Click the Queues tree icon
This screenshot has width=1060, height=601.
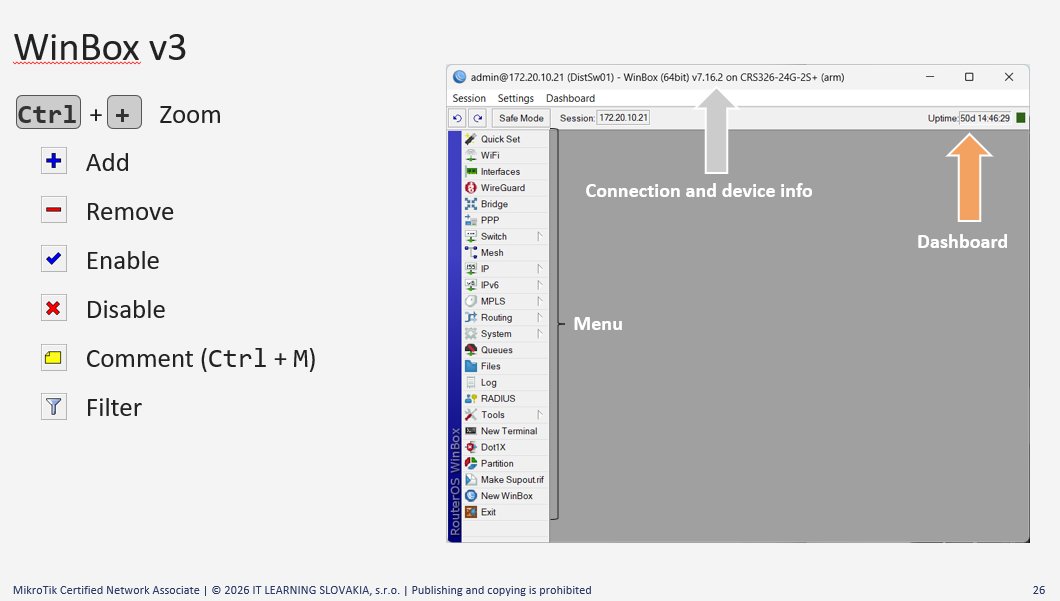coord(471,350)
